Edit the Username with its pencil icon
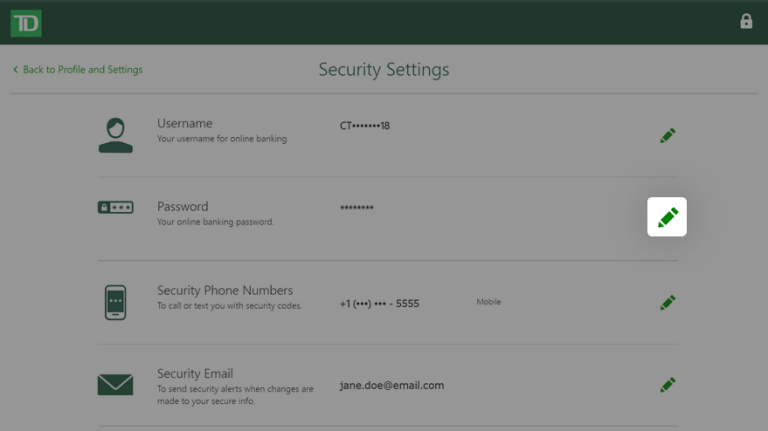 pyautogui.click(x=667, y=135)
